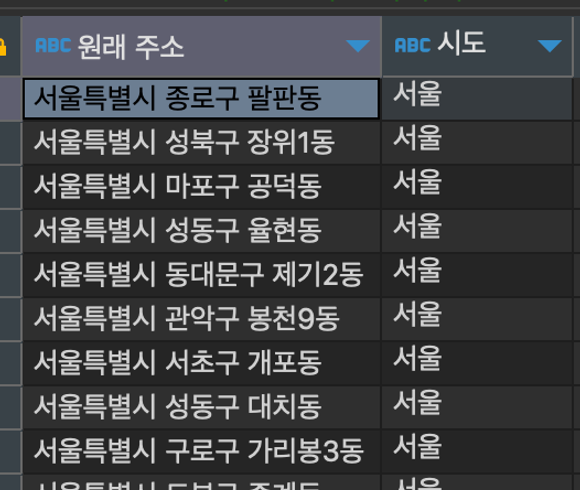Select 서울 cell in 동대문구 제기2동 row

click(477, 275)
